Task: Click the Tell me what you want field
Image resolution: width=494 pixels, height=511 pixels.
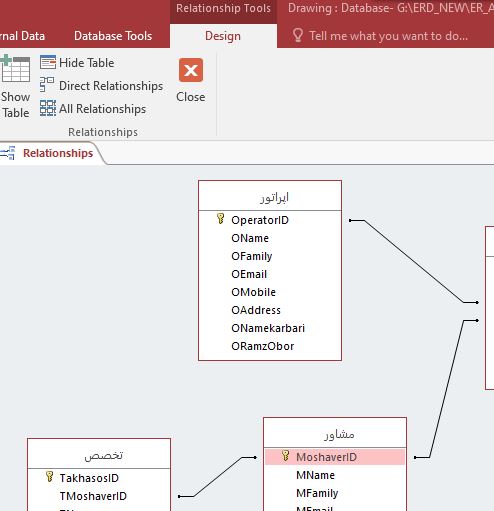Action: click(x=388, y=35)
